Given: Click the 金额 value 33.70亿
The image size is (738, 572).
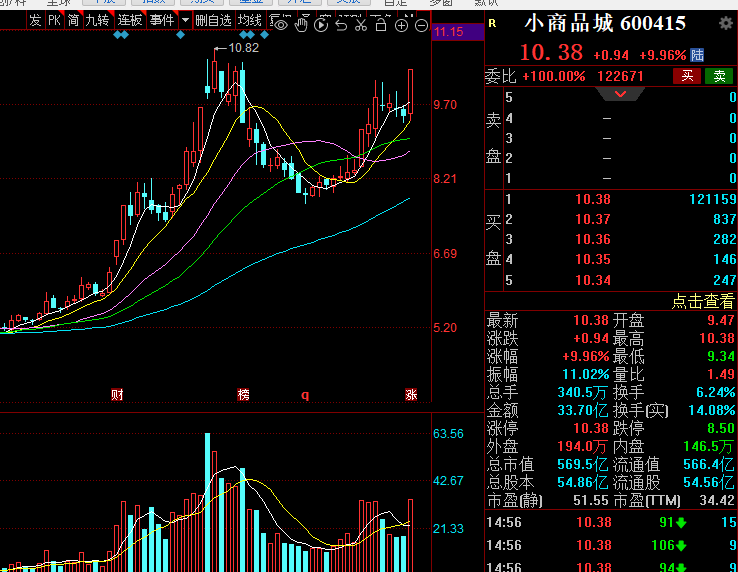Looking at the screenshot, I should [583, 410].
